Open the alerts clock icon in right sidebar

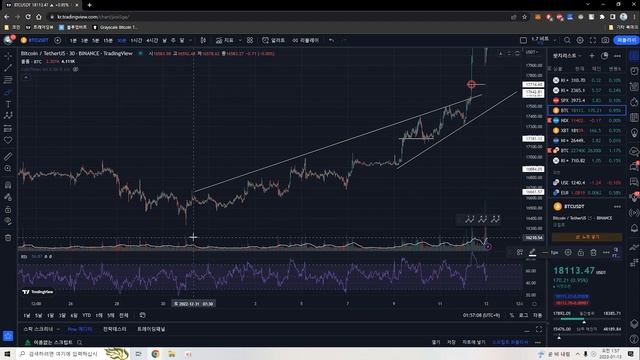pos(634,71)
